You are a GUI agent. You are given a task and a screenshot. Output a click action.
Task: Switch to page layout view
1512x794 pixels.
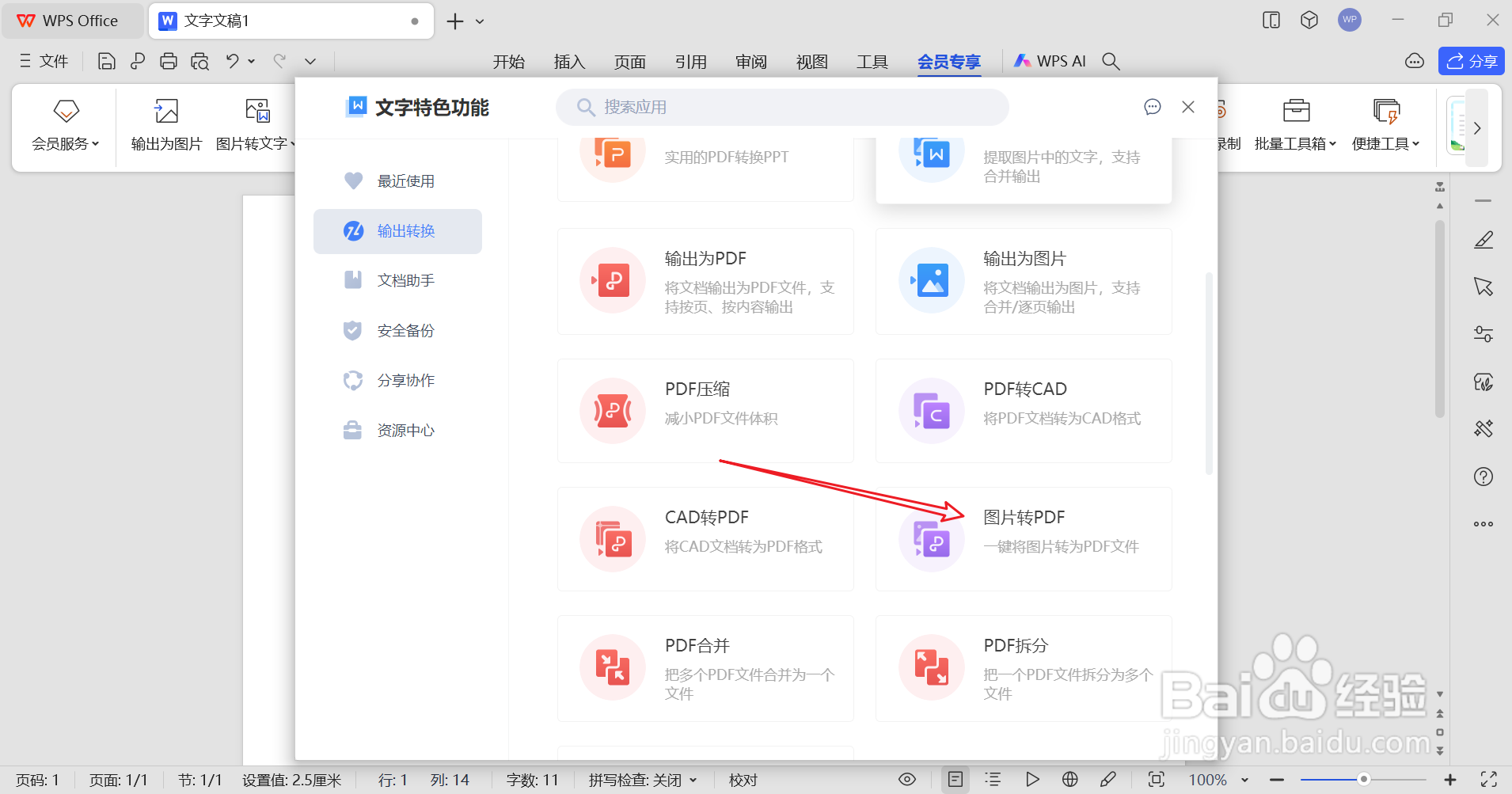955,780
